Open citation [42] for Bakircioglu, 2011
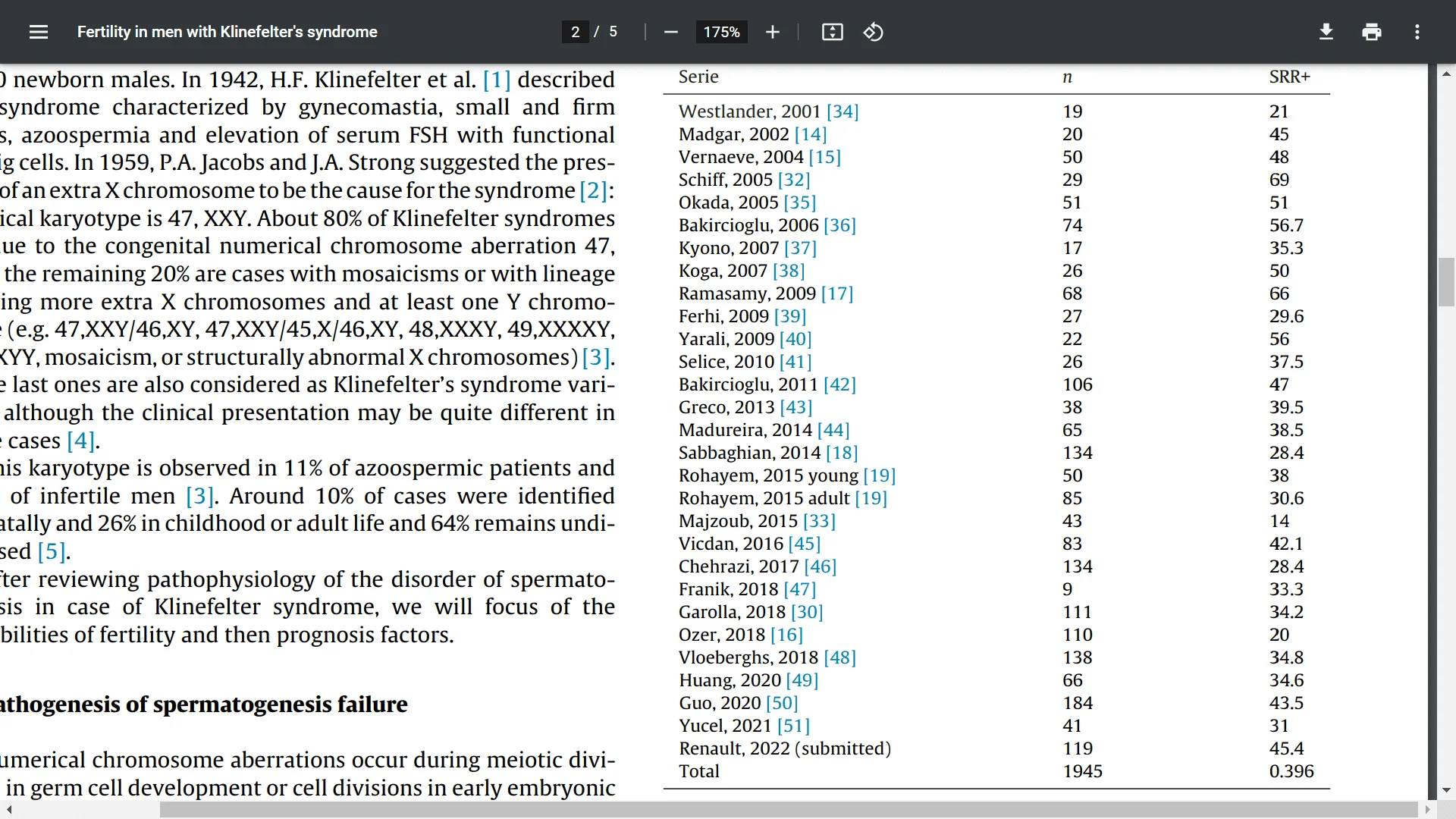Screen dimensions: 1456x819 (x=839, y=384)
